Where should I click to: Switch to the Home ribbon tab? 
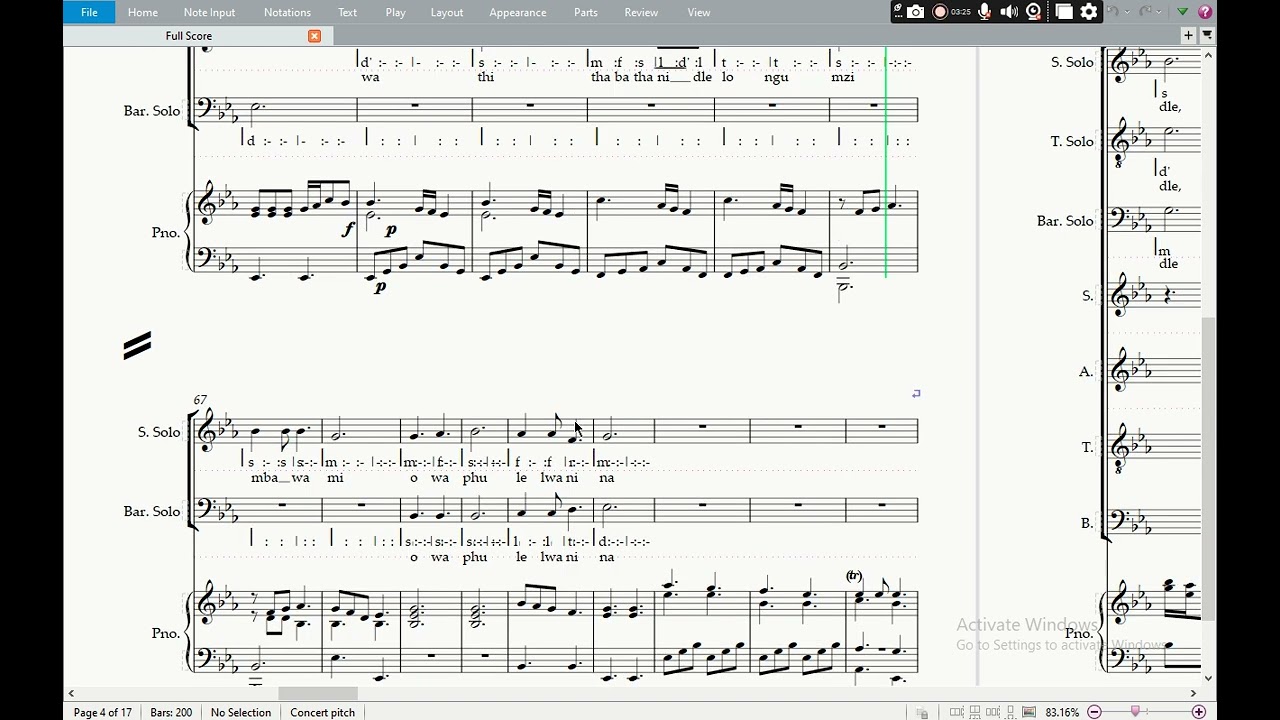click(x=142, y=12)
